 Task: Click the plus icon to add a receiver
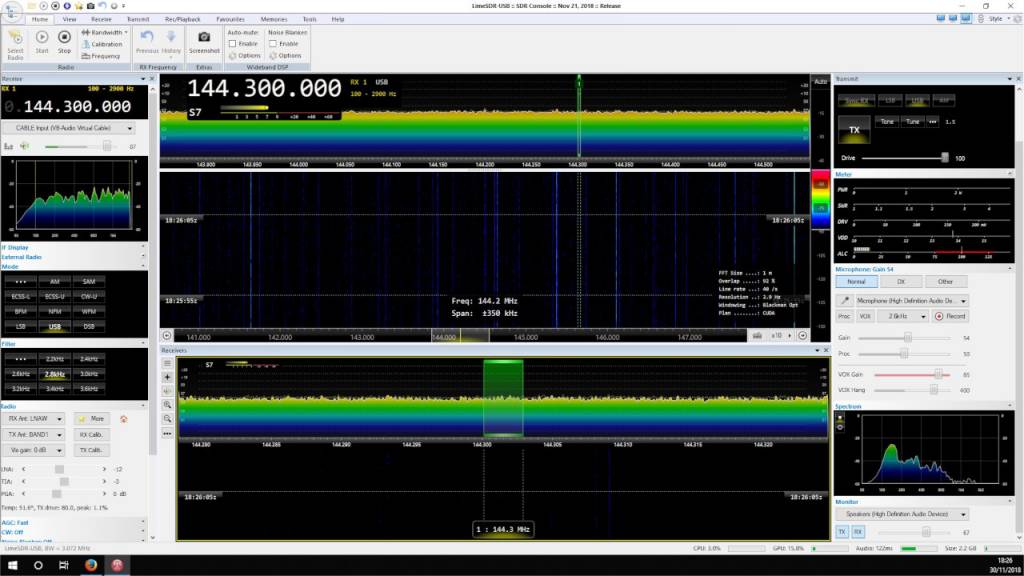point(167,377)
